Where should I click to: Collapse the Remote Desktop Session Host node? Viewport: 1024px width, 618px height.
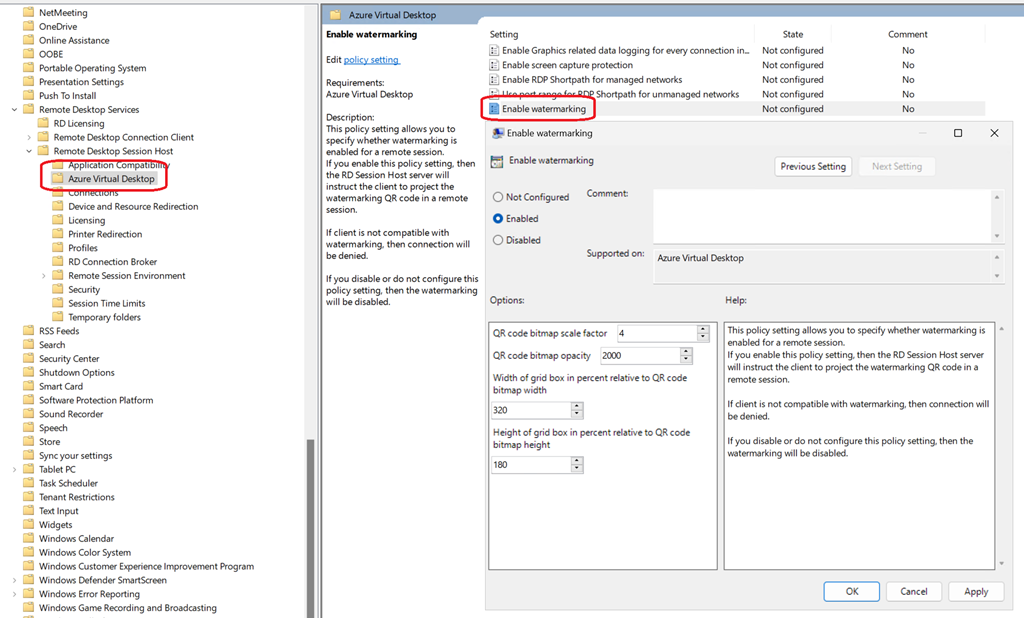click(29, 151)
